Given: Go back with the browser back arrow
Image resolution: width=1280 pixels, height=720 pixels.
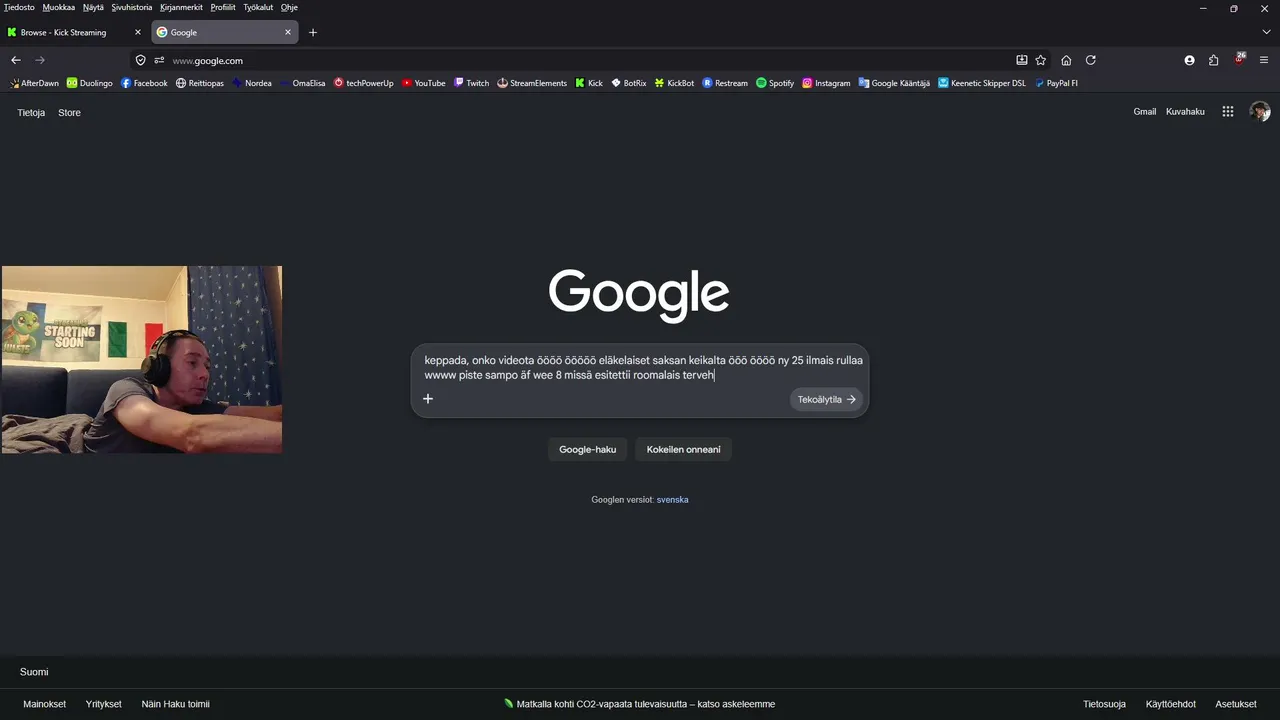Looking at the screenshot, I should point(16,60).
